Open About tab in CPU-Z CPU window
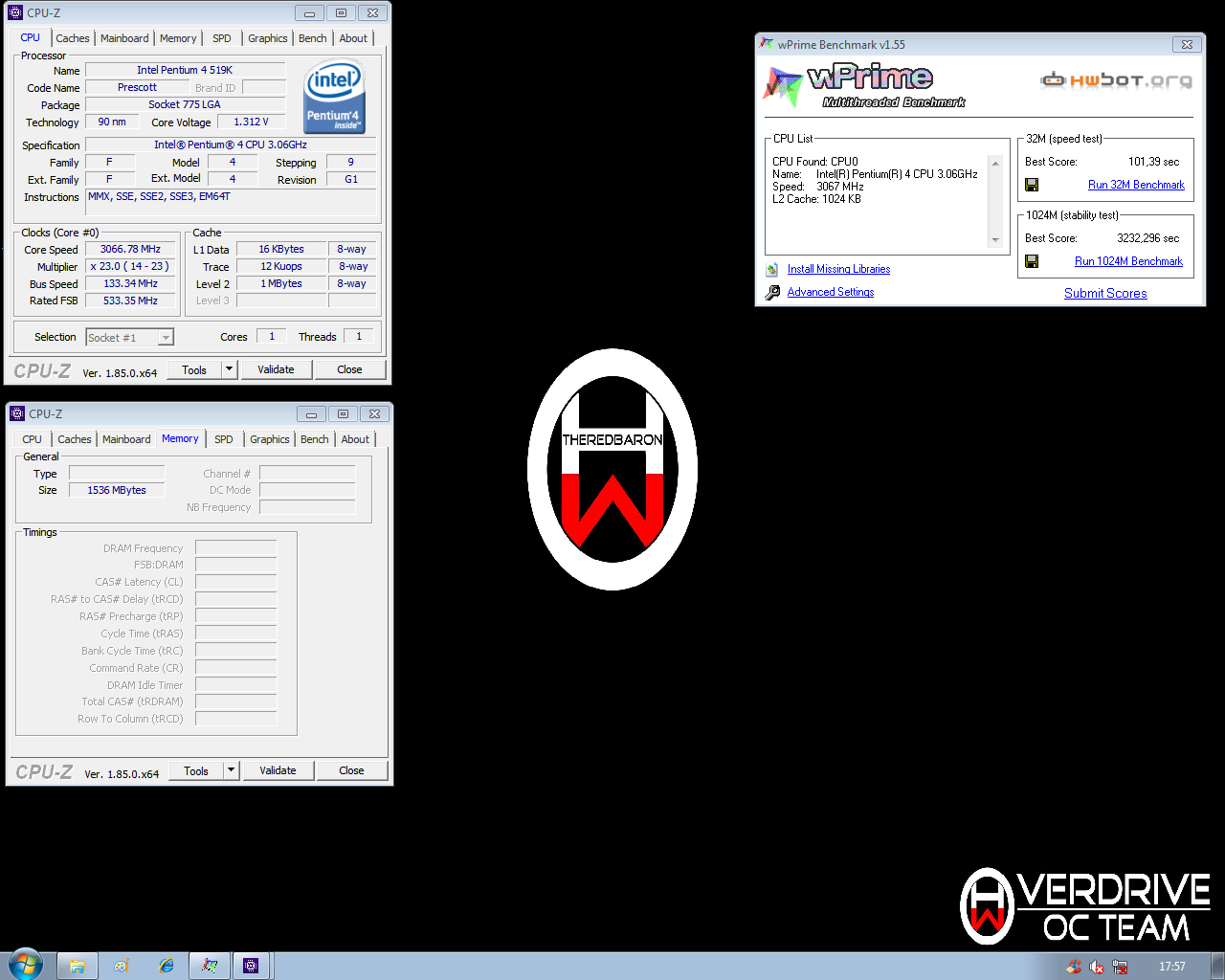 (353, 38)
